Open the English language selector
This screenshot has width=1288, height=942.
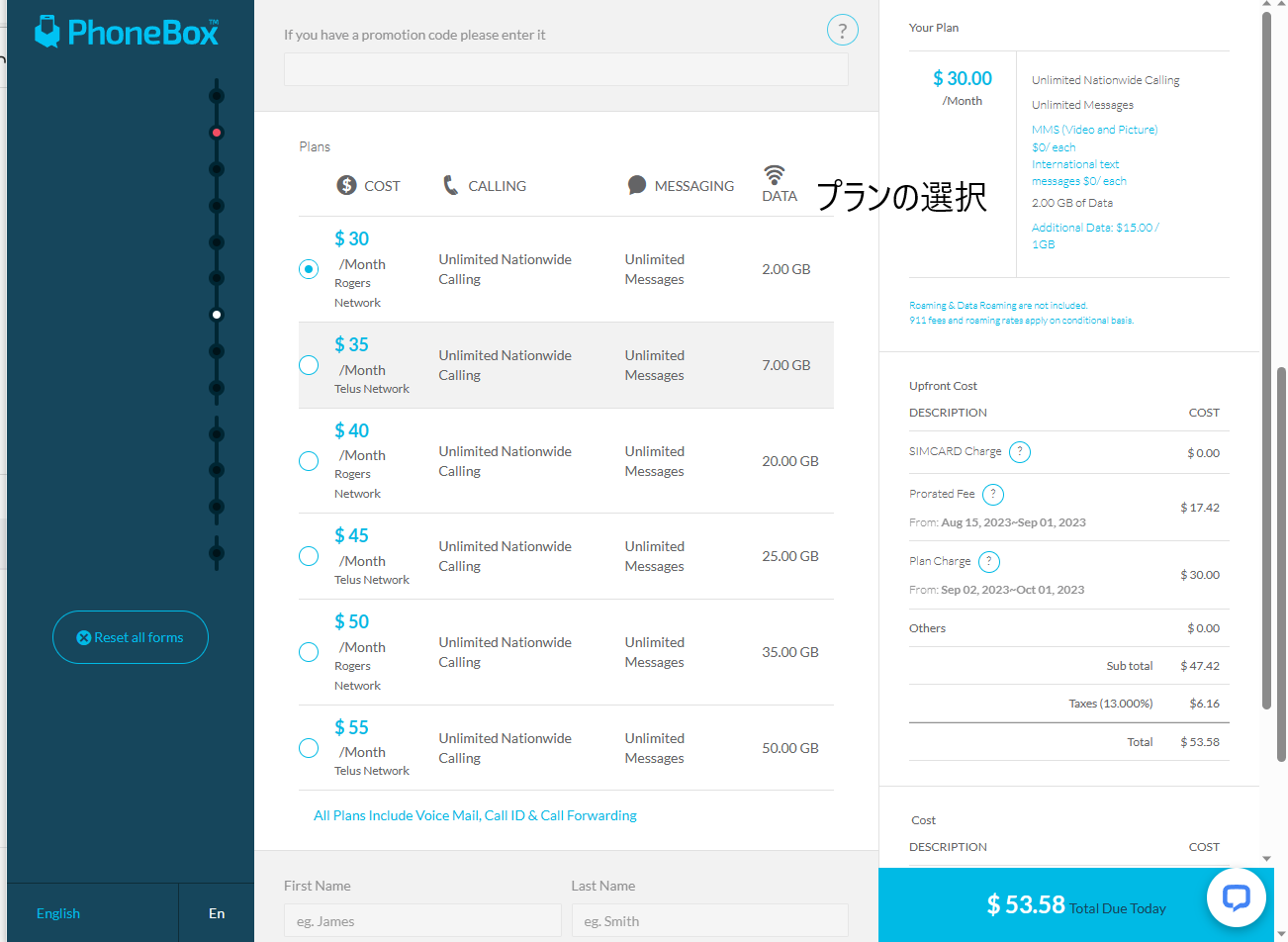pyautogui.click(x=58, y=913)
